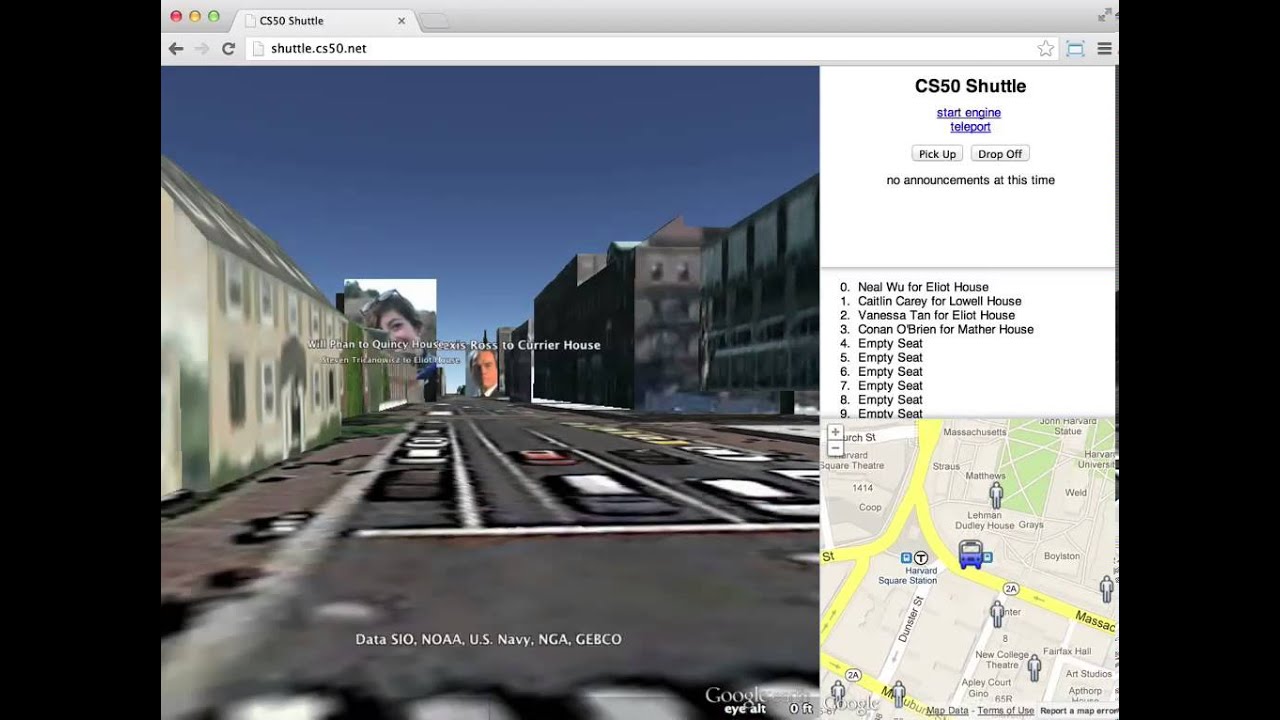Open the Chrome hamburger menu
The width and height of the screenshot is (1280, 720).
(1105, 48)
